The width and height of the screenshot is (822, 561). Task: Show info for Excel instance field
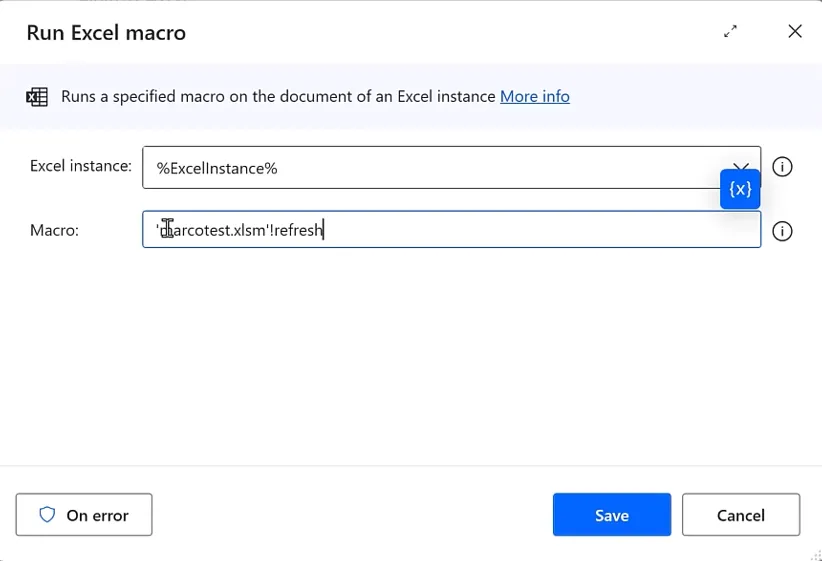click(782, 167)
